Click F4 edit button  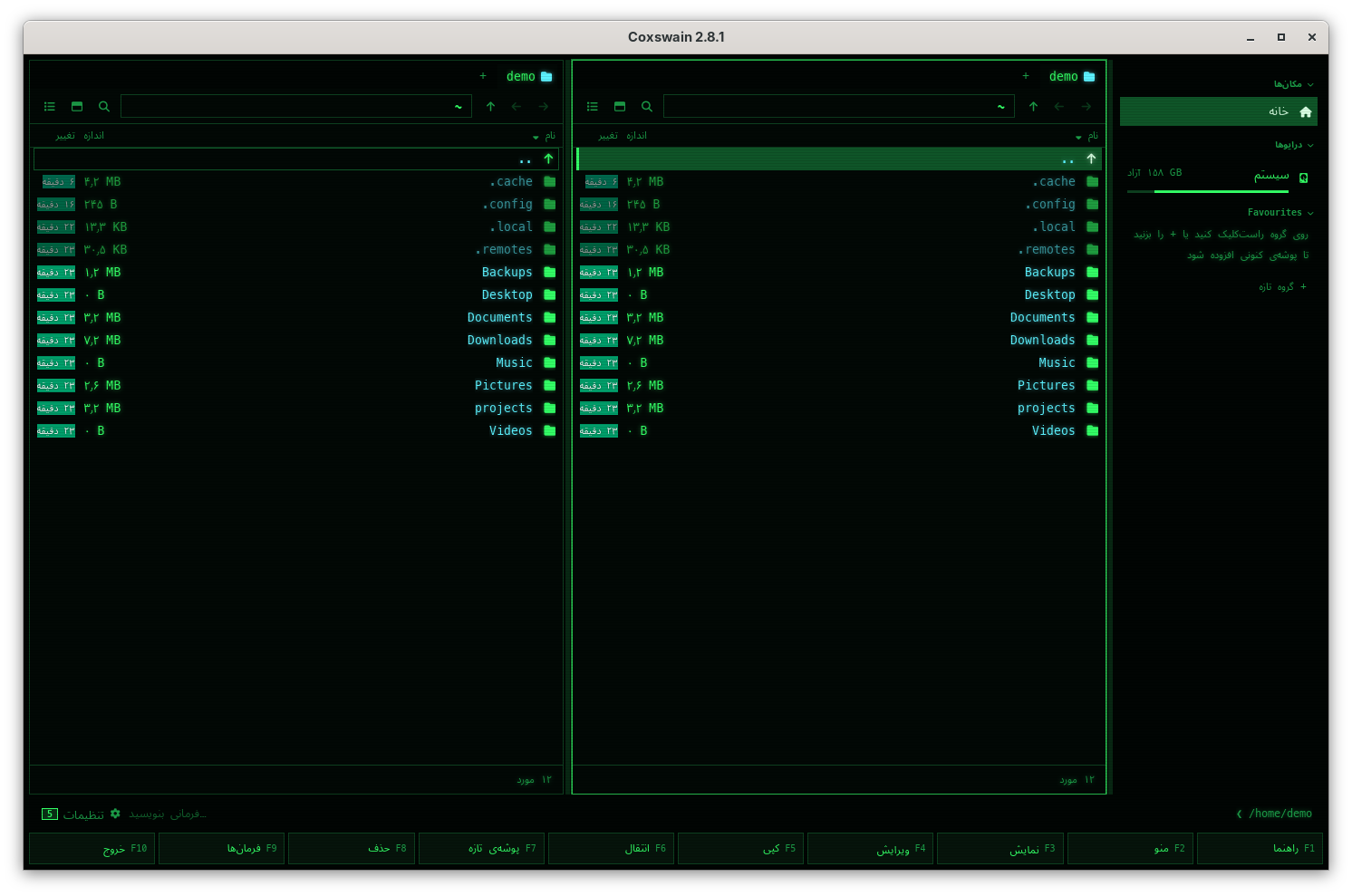click(870, 849)
